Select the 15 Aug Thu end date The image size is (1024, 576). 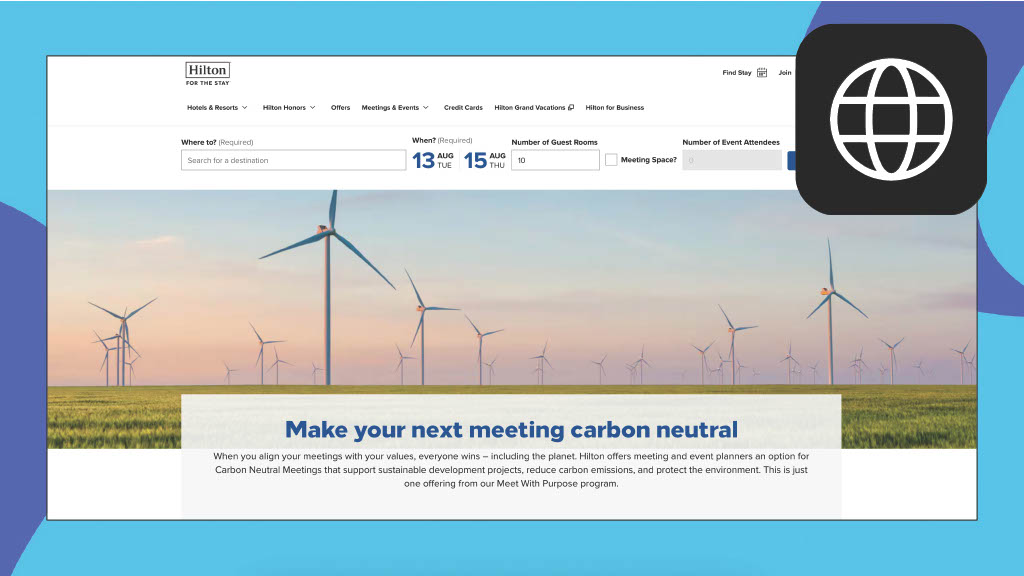click(x=485, y=160)
